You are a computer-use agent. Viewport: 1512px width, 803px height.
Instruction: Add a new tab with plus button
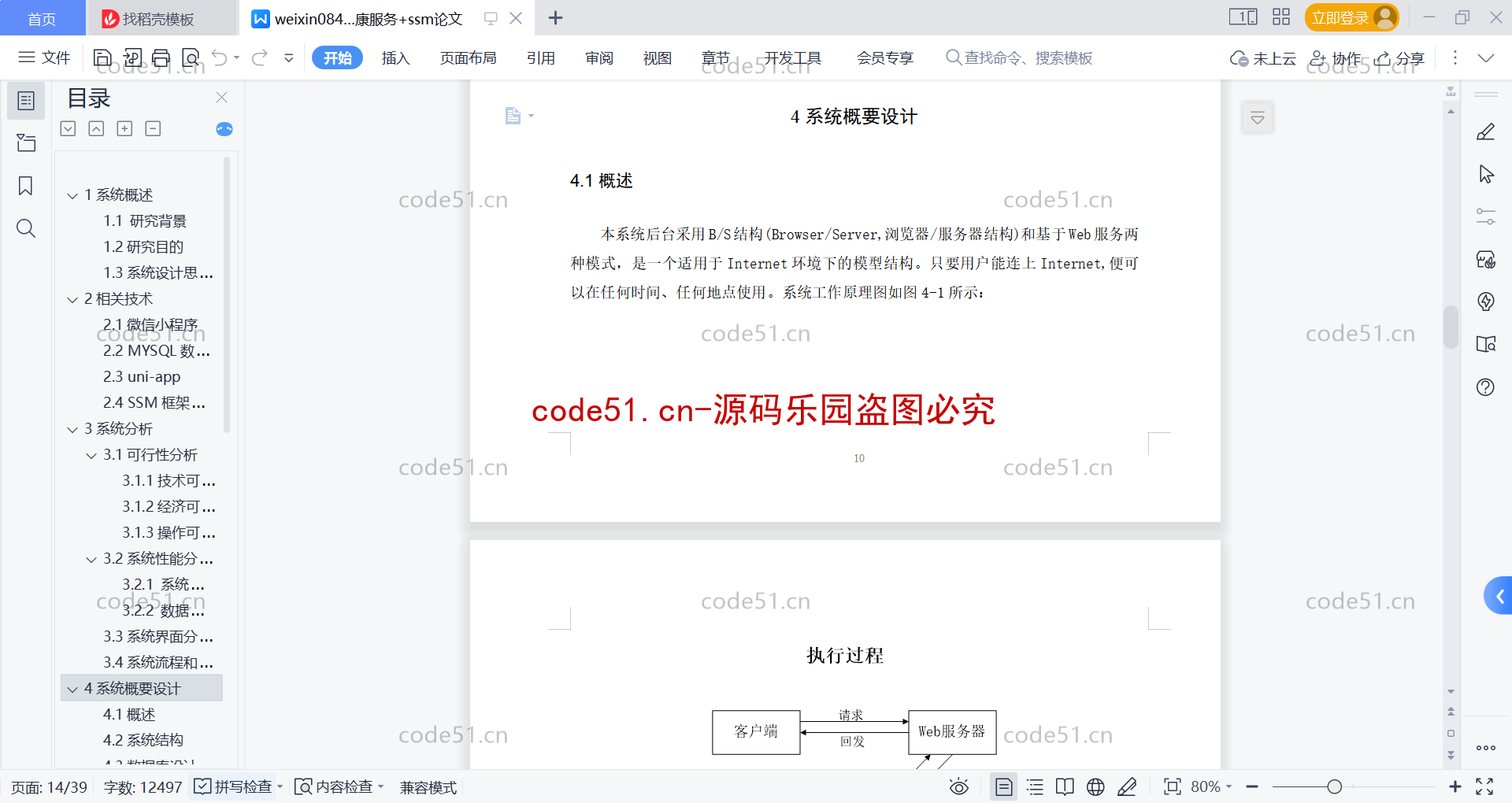555,18
